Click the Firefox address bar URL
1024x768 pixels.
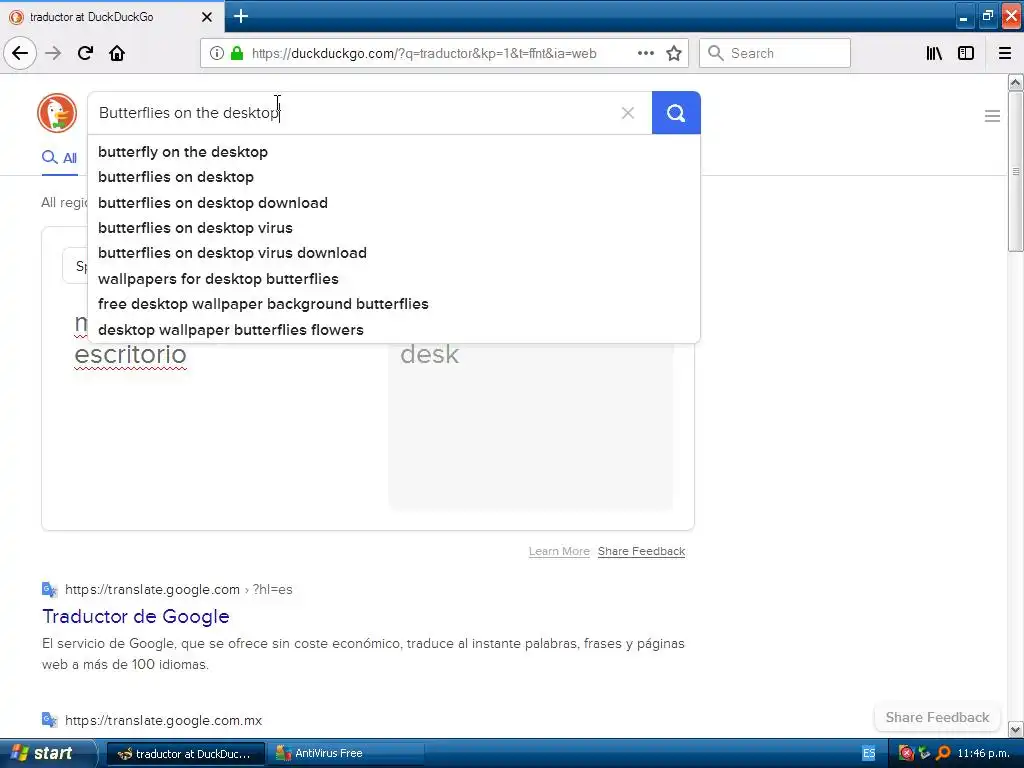(x=424, y=54)
